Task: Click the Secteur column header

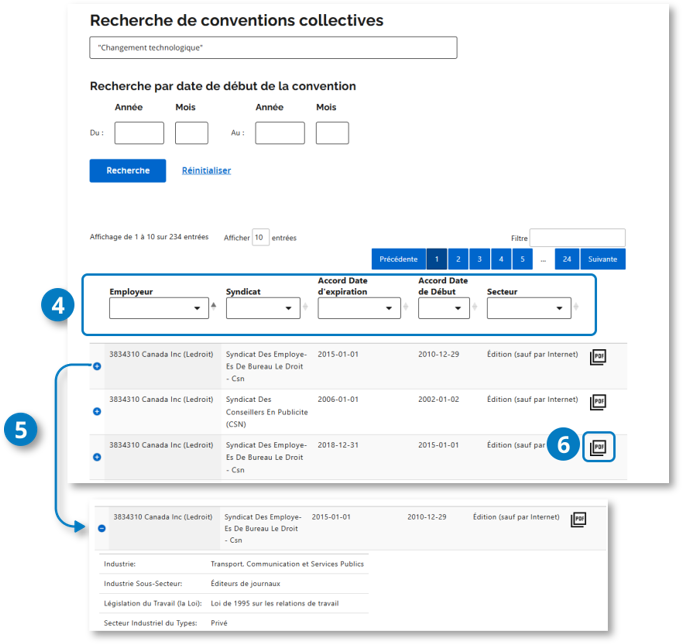Action: point(502,291)
